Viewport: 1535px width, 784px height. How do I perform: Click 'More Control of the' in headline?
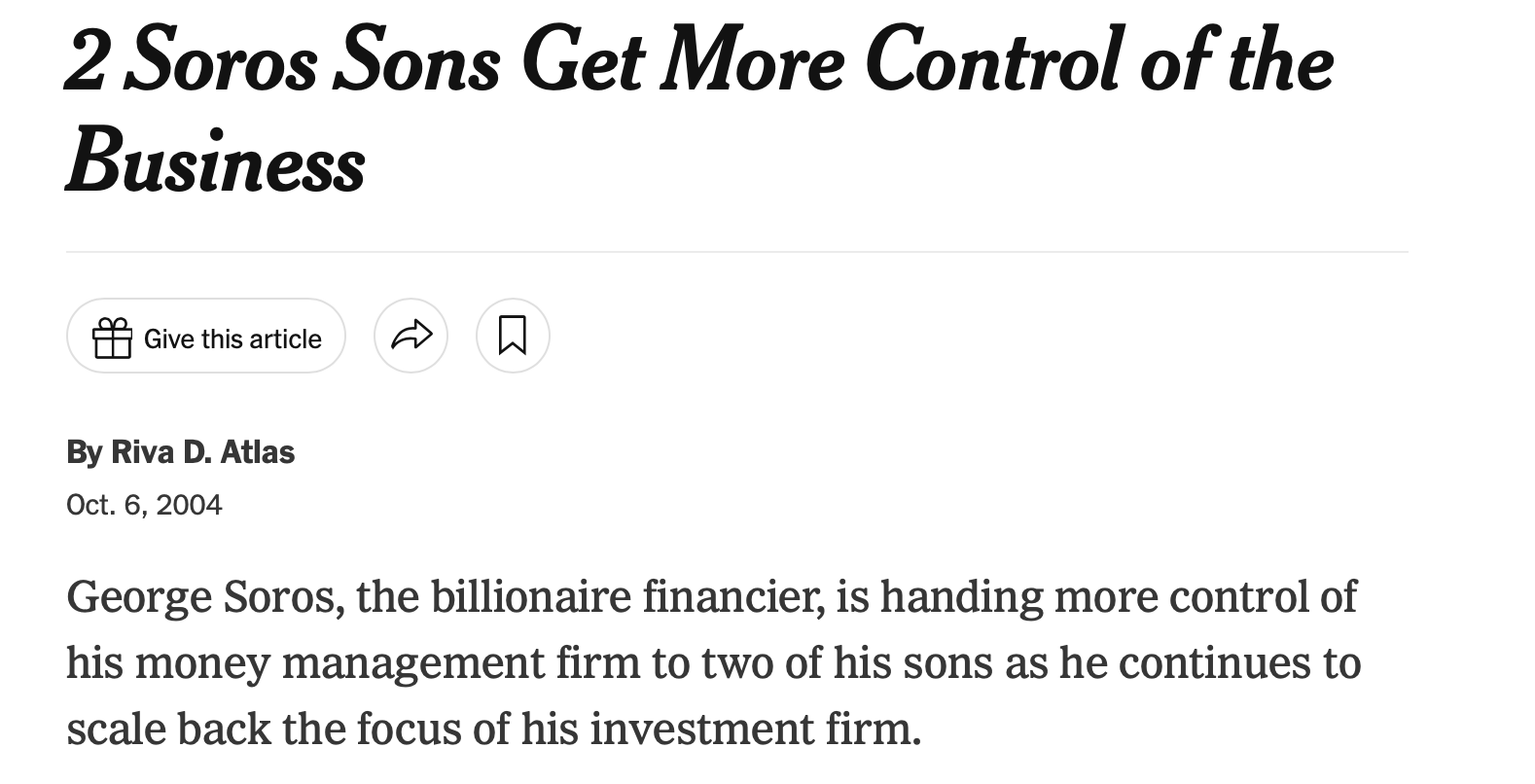click(x=996, y=61)
